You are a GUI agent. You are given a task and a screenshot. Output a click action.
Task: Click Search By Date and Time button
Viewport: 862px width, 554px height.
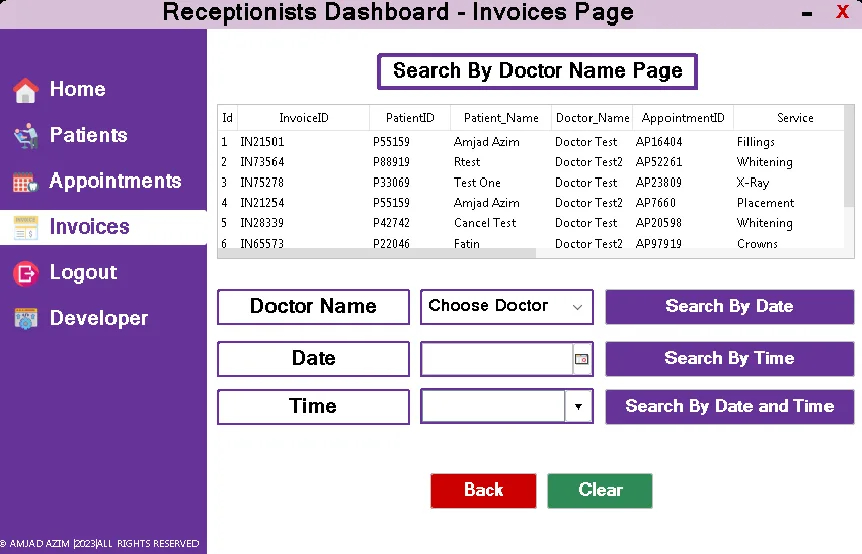[x=730, y=407]
